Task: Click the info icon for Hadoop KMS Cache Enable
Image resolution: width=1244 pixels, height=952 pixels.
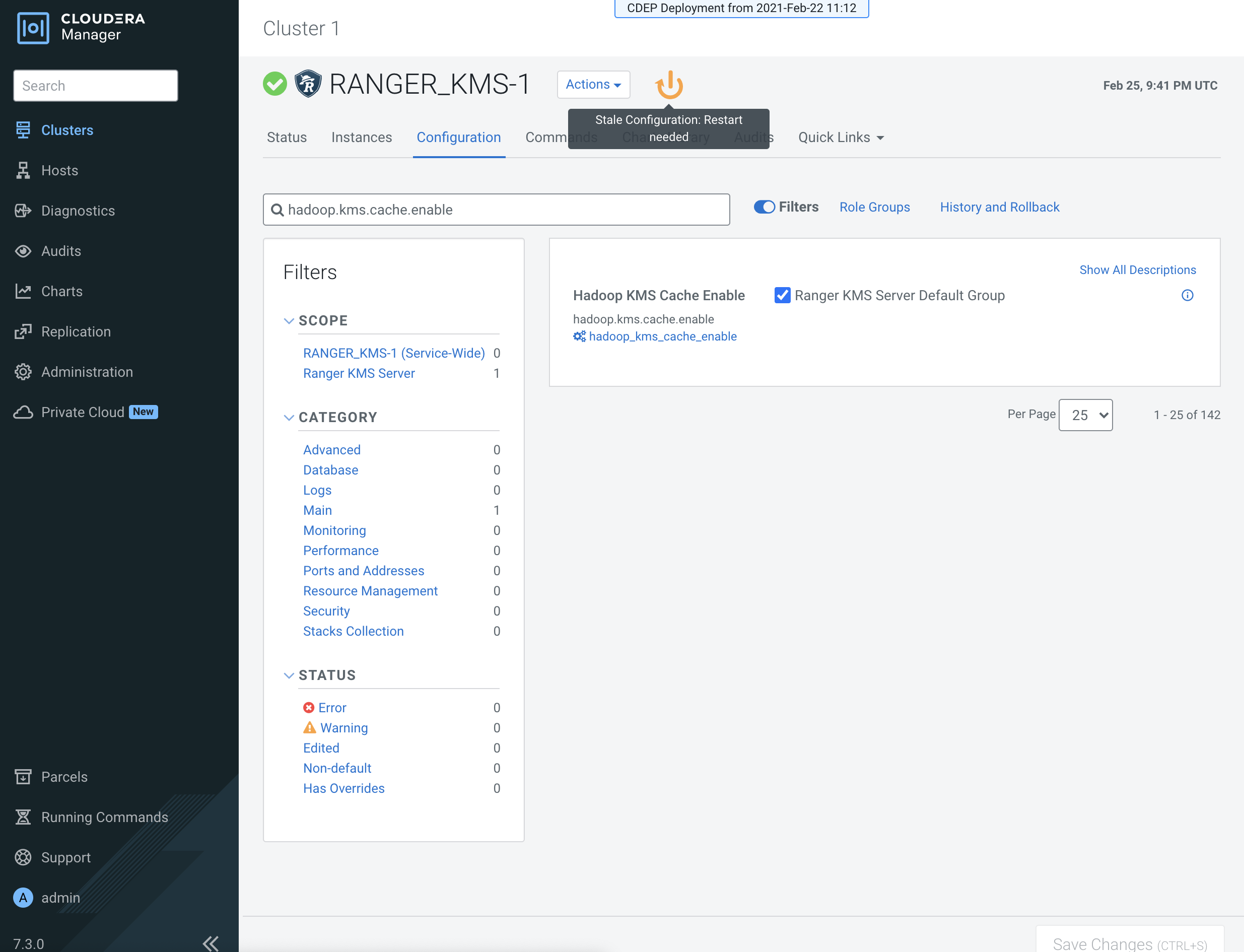Action: 1187,295
